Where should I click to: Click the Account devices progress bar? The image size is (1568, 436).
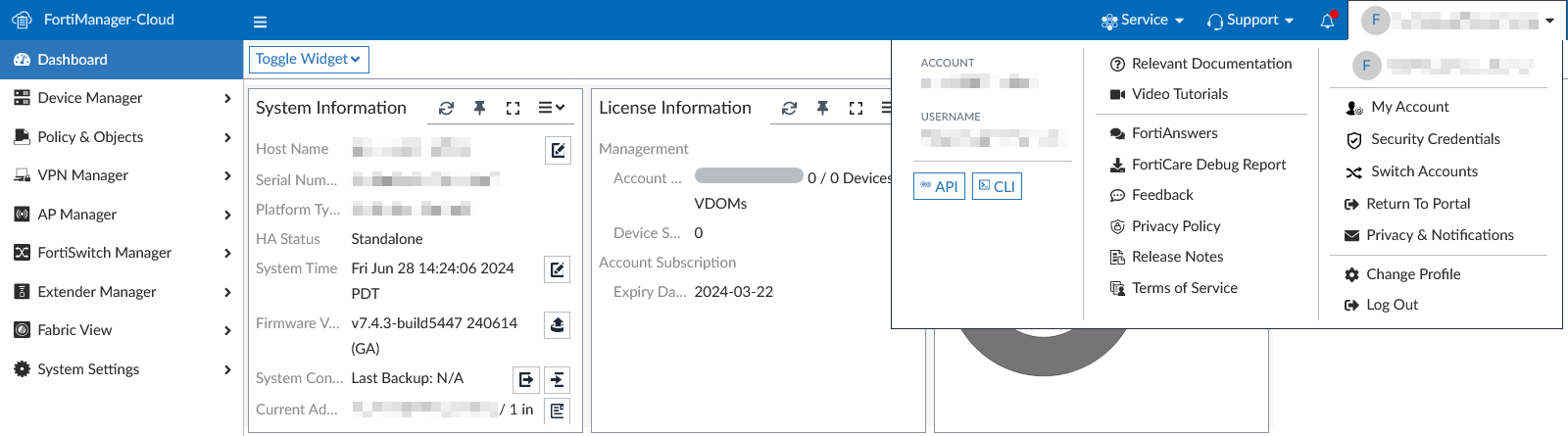(x=749, y=176)
